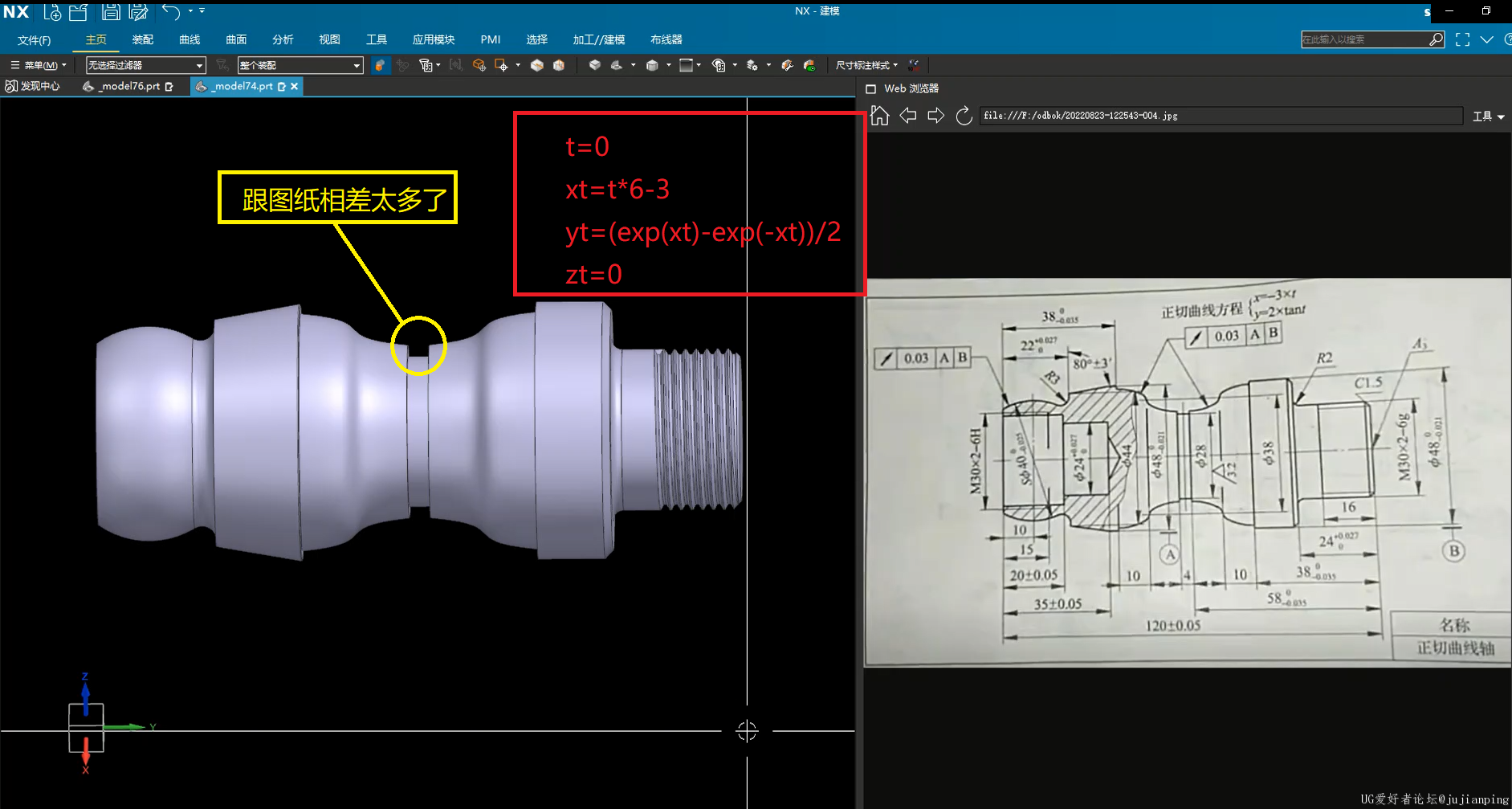Click the New file icon in quick access bar
Screen dimensions: 1512x809
point(52,12)
